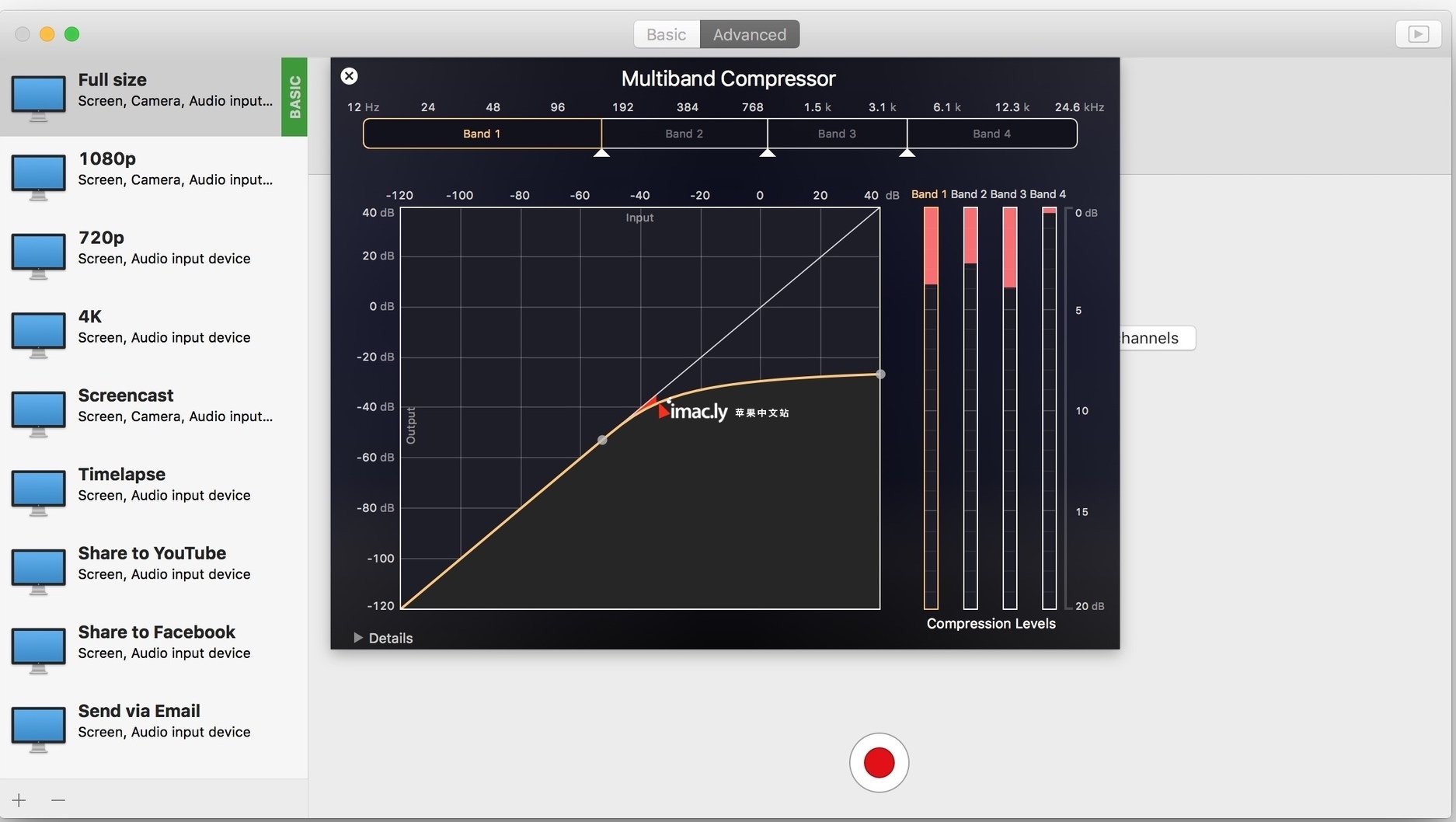
Task: Expand the Details disclosure triangle
Action: coord(358,638)
